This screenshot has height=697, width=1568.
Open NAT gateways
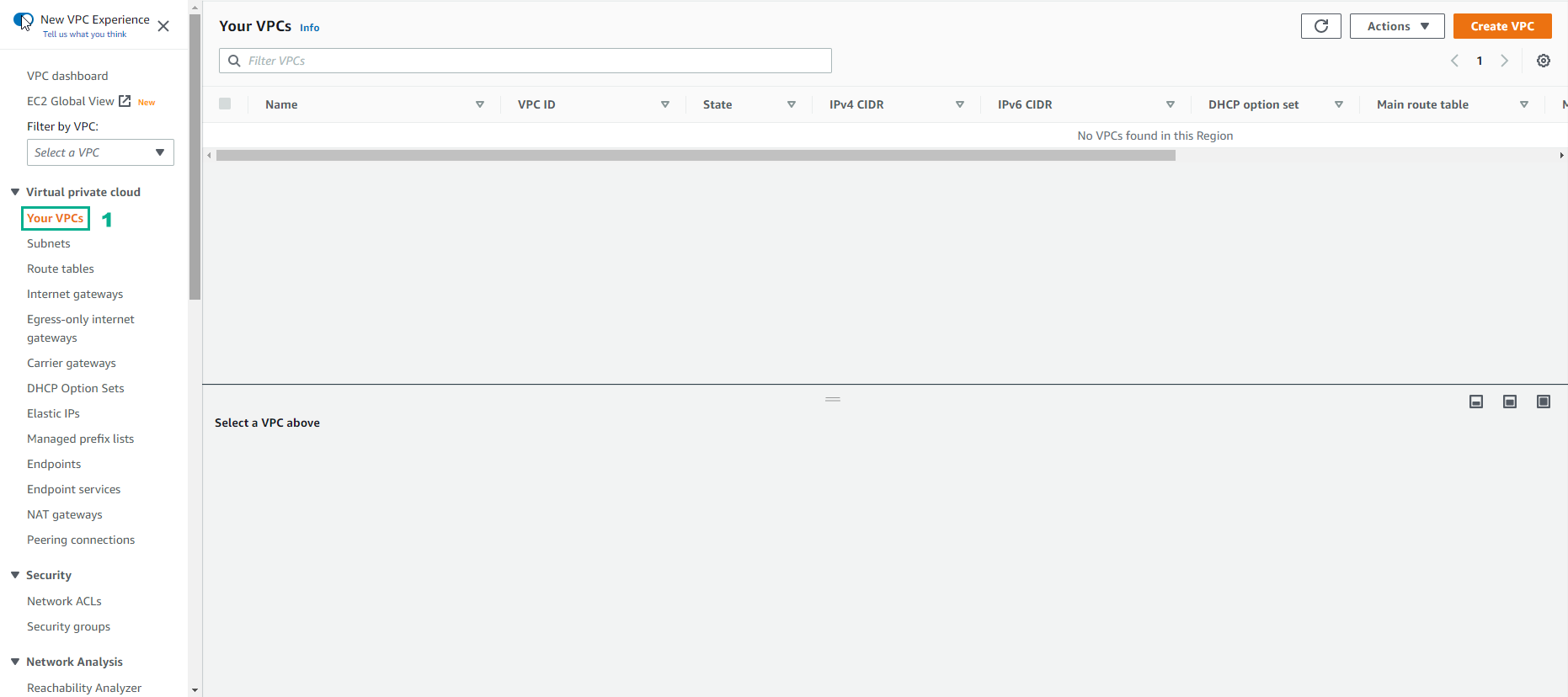(x=65, y=514)
